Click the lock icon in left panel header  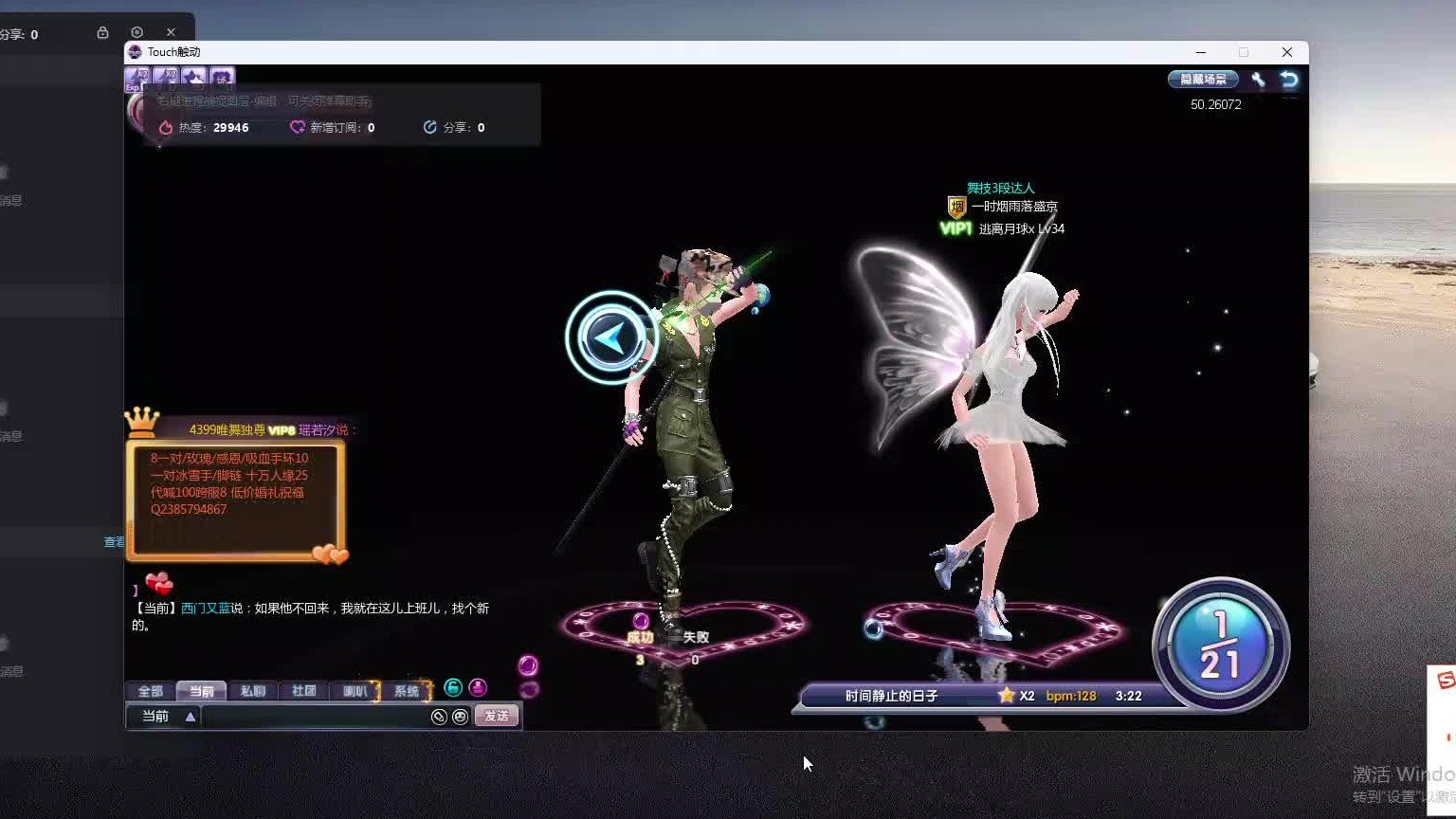[x=102, y=32]
